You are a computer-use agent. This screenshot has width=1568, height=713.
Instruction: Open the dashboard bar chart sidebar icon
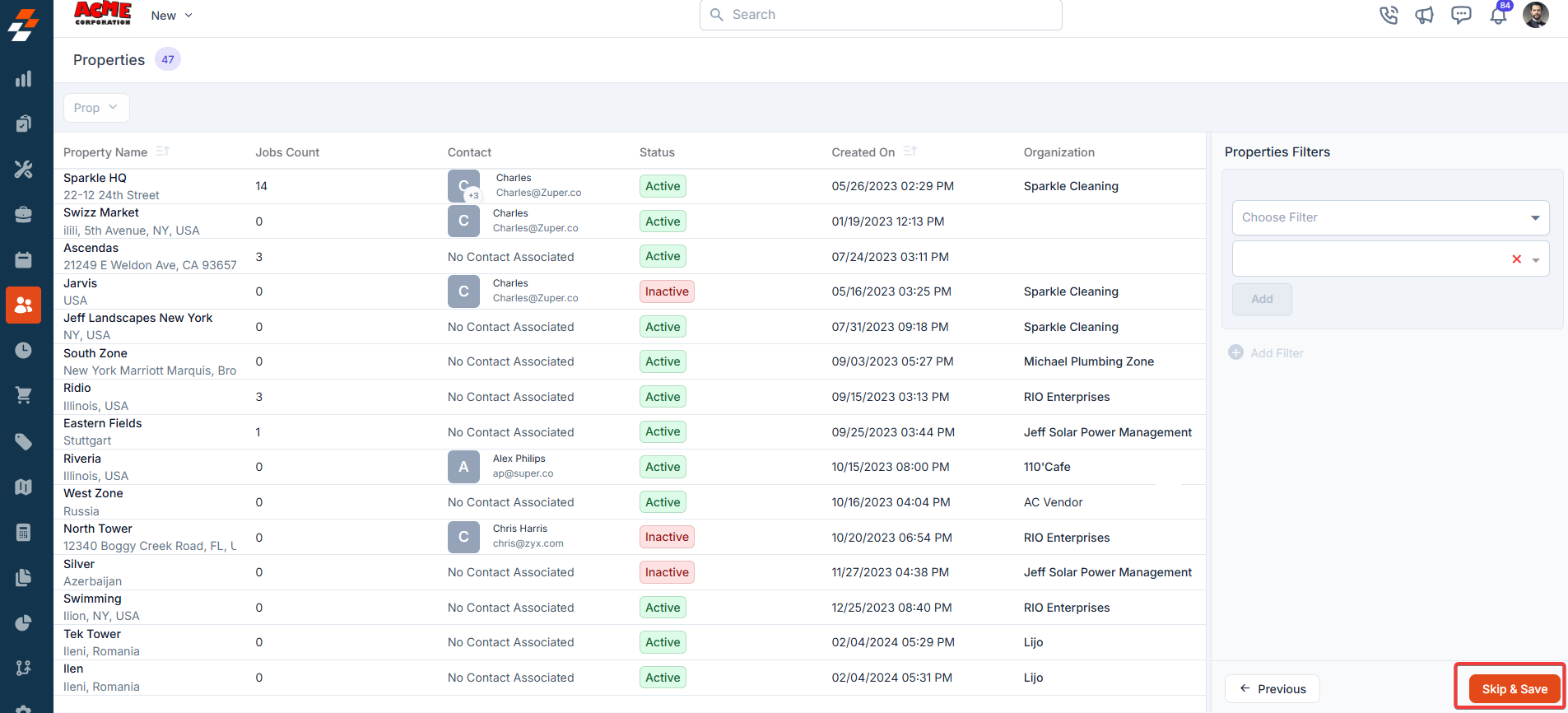pos(23,79)
